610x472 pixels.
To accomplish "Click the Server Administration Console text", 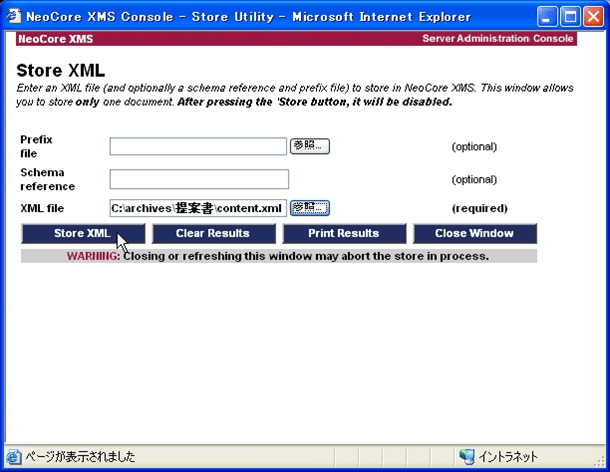I will pyautogui.click(x=497, y=39).
